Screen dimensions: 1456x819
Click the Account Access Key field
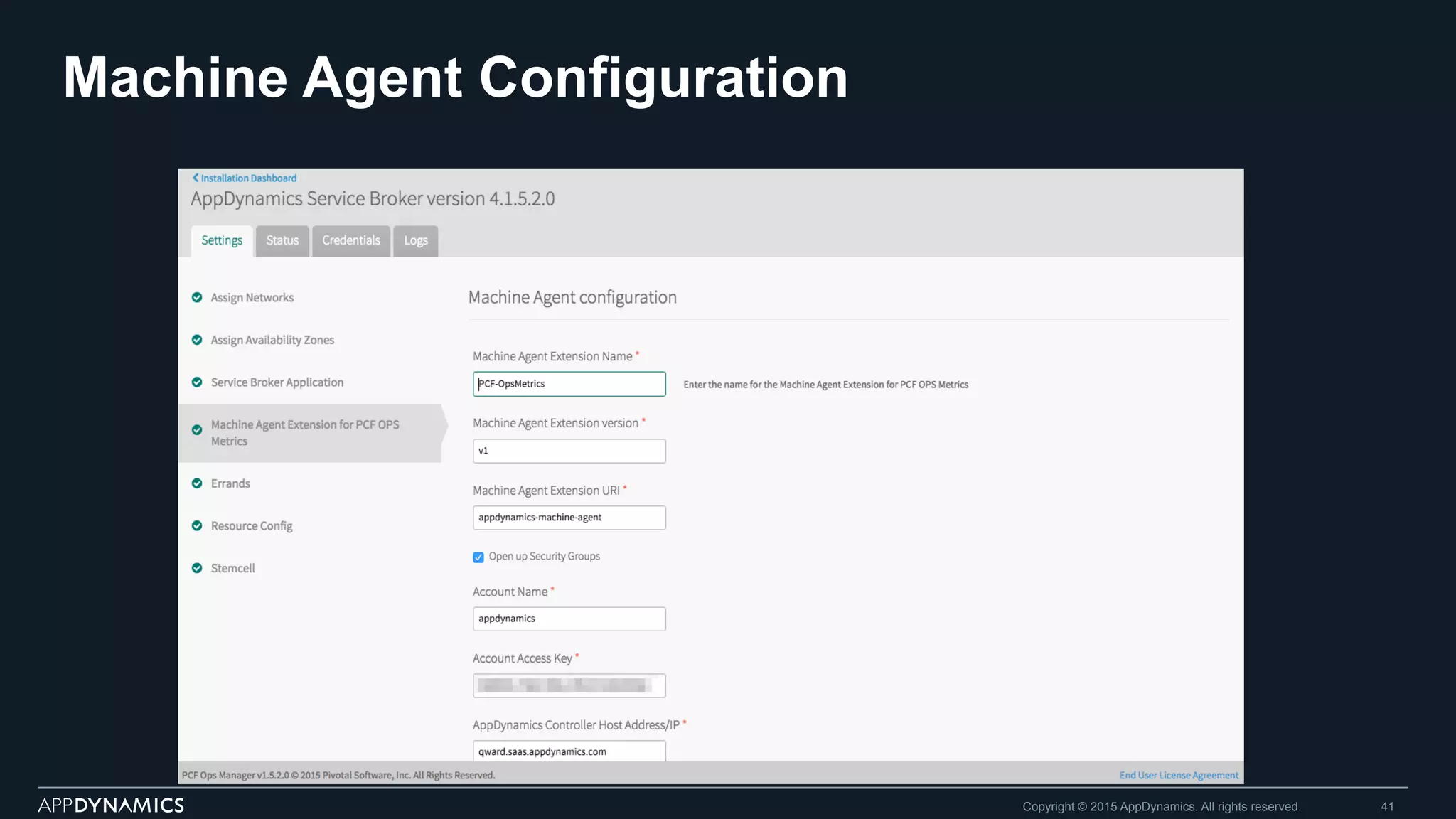pyautogui.click(x=569, y=685)
